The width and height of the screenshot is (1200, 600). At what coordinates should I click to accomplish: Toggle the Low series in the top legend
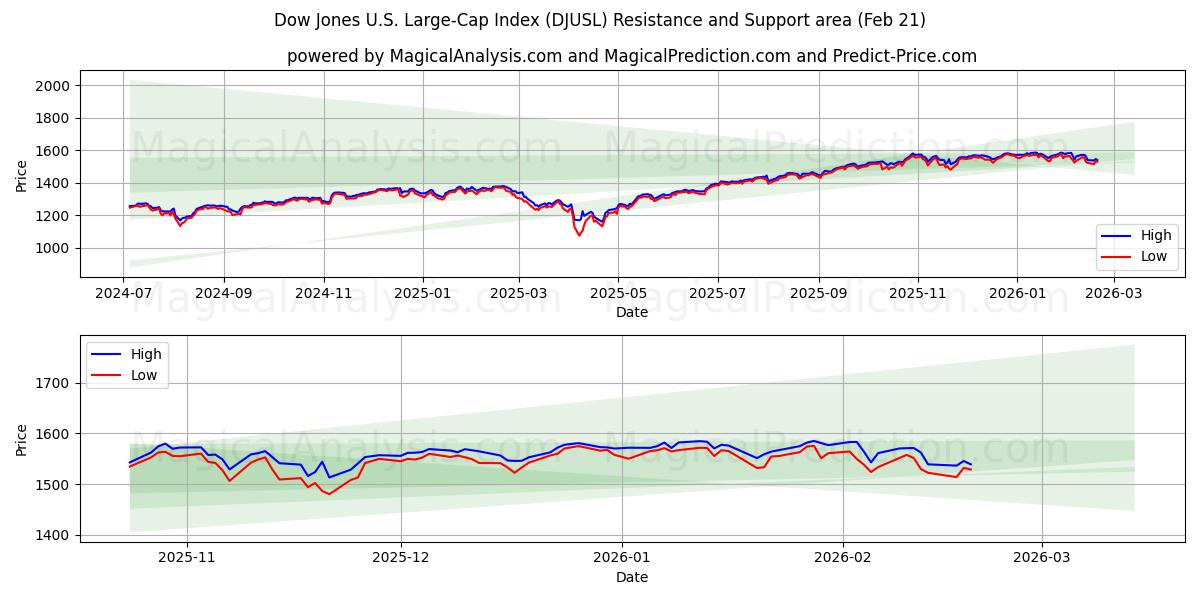(x=1148, y=254)
